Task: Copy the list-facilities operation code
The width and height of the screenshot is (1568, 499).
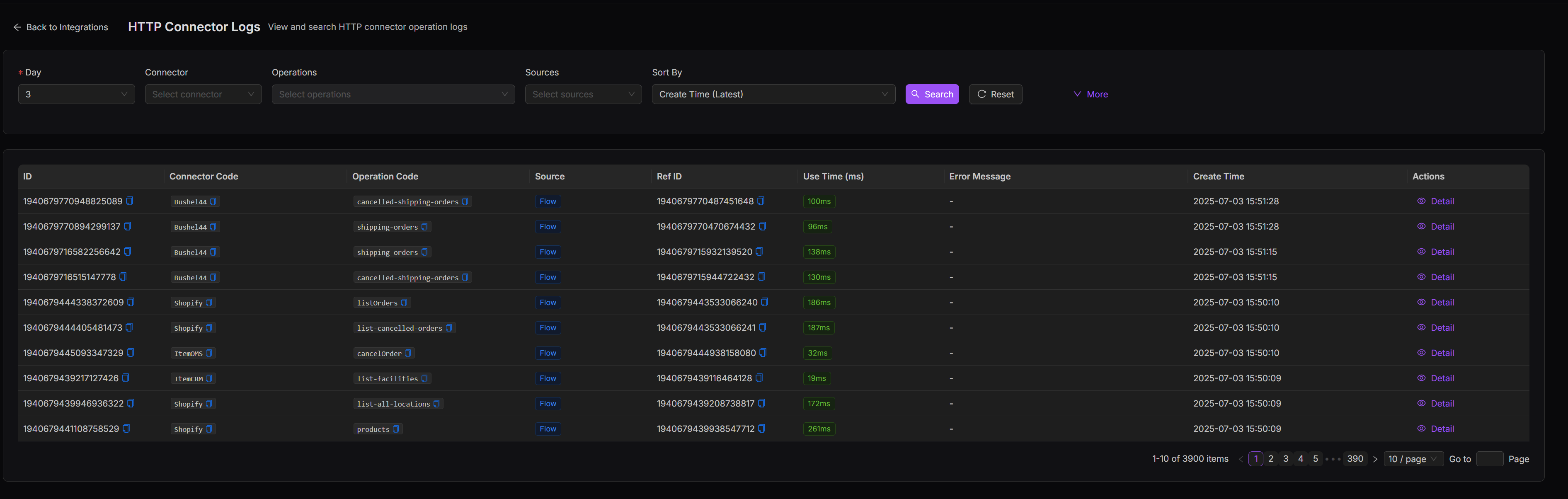Action: click(425, 378)
